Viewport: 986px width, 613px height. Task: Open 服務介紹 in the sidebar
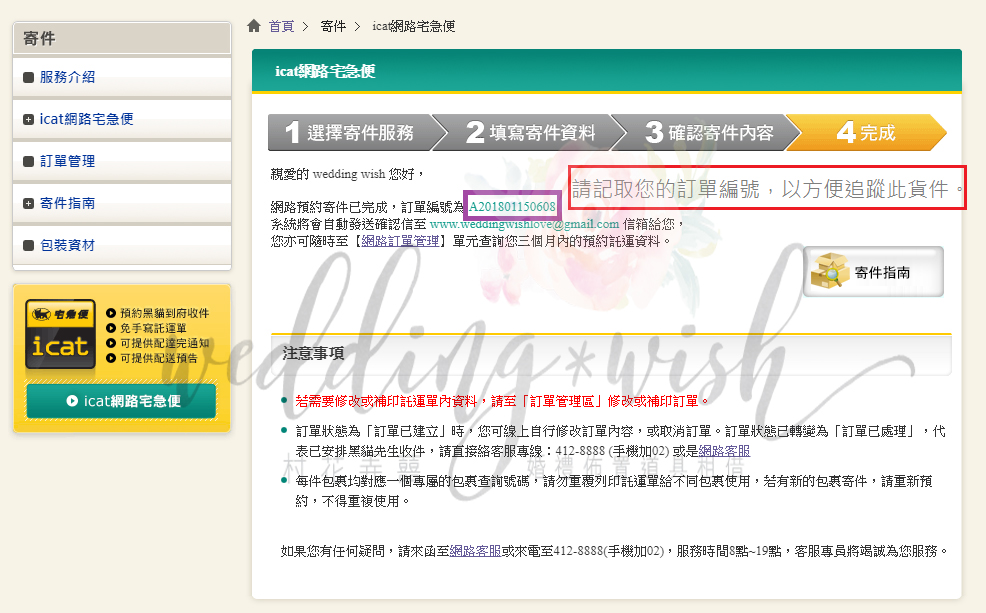68,77
